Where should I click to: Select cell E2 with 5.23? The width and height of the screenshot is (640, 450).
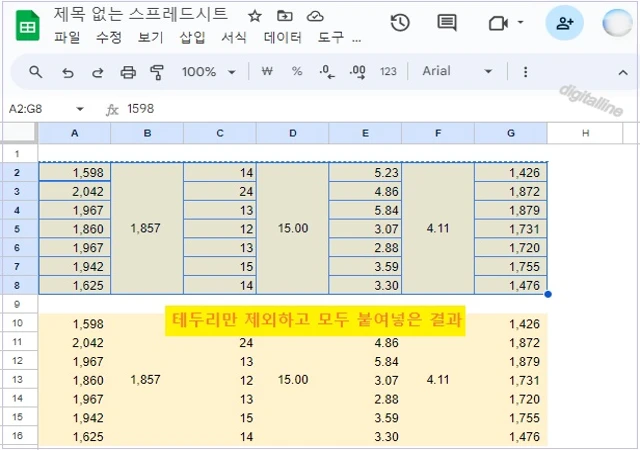click(x=365, y=172)
